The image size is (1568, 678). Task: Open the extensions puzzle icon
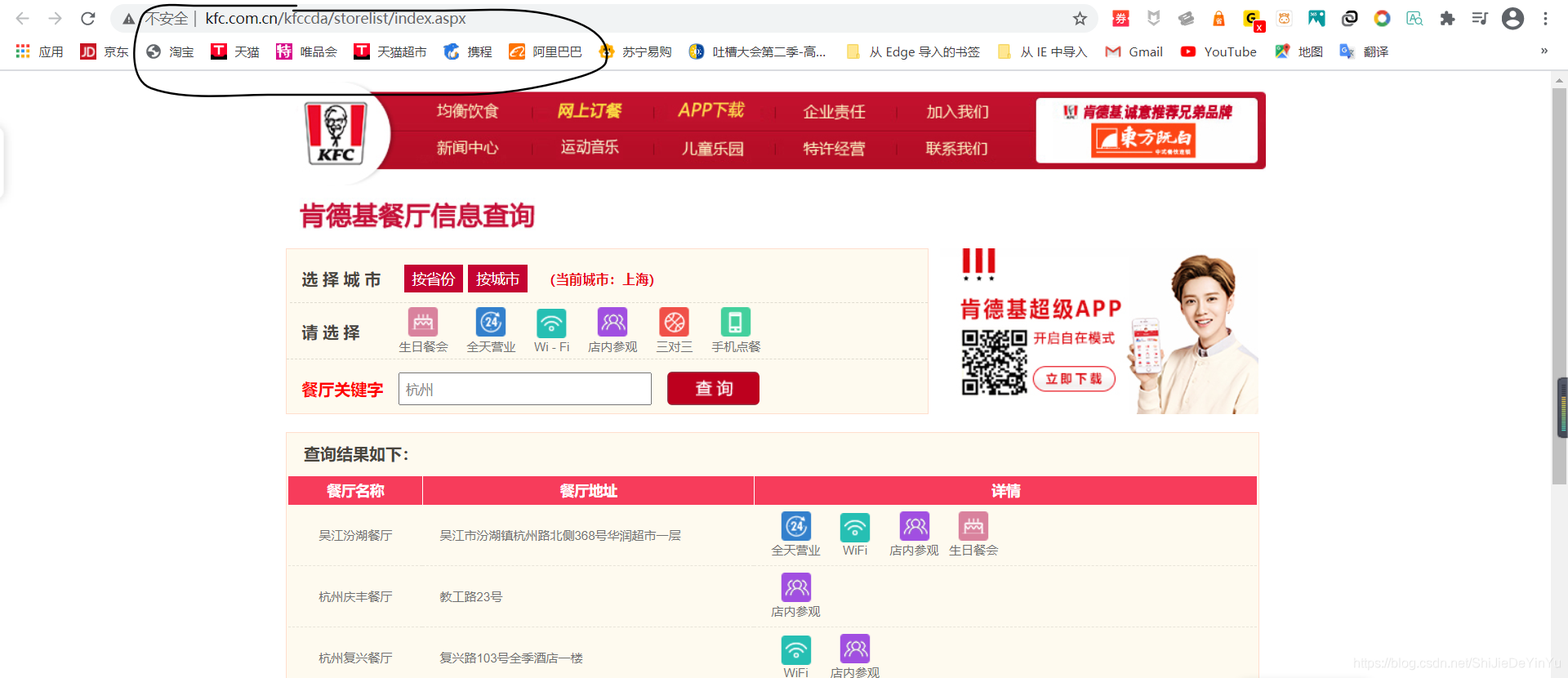pyautogui.click(x=1447, y=18)
